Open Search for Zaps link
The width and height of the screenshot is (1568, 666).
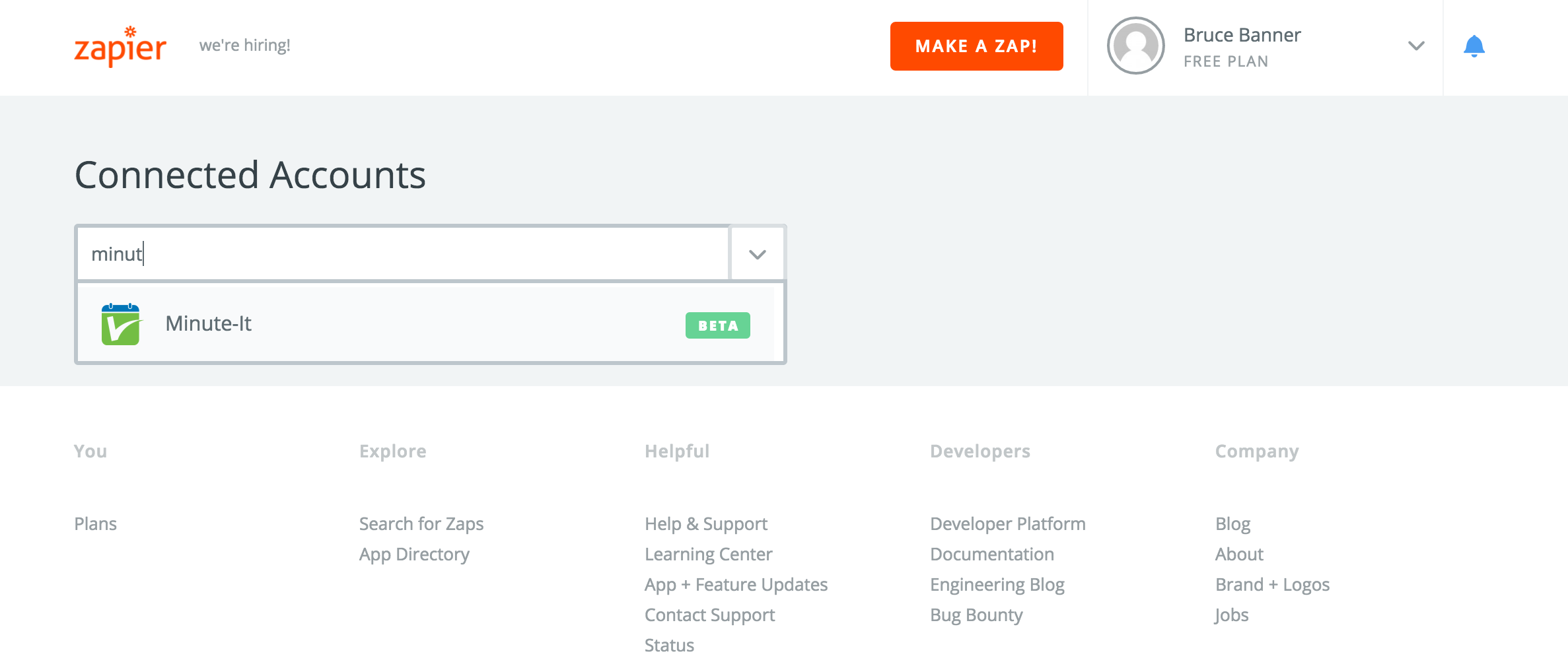coord(421,523)
